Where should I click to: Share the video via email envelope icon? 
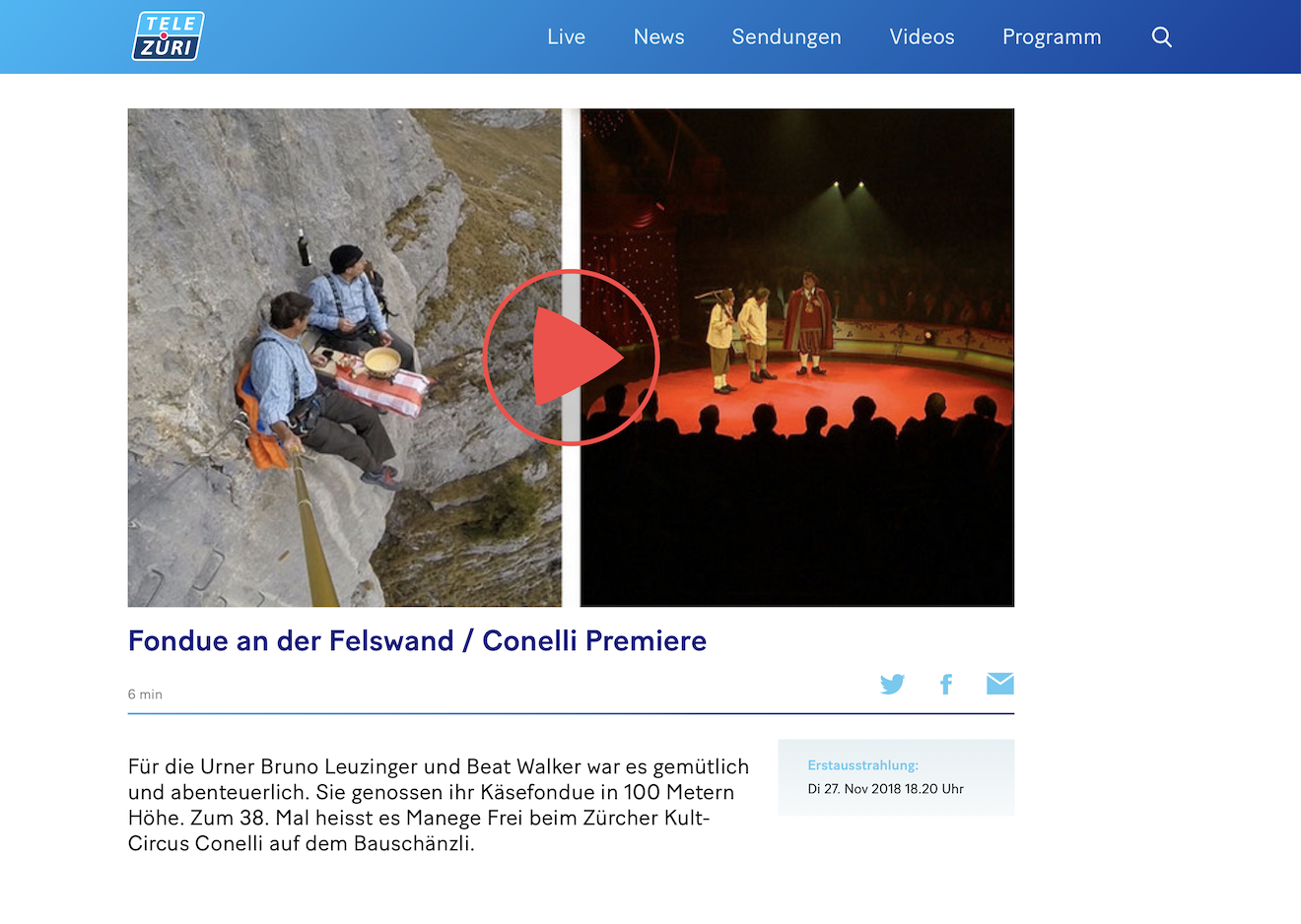tap(1000, 683)
